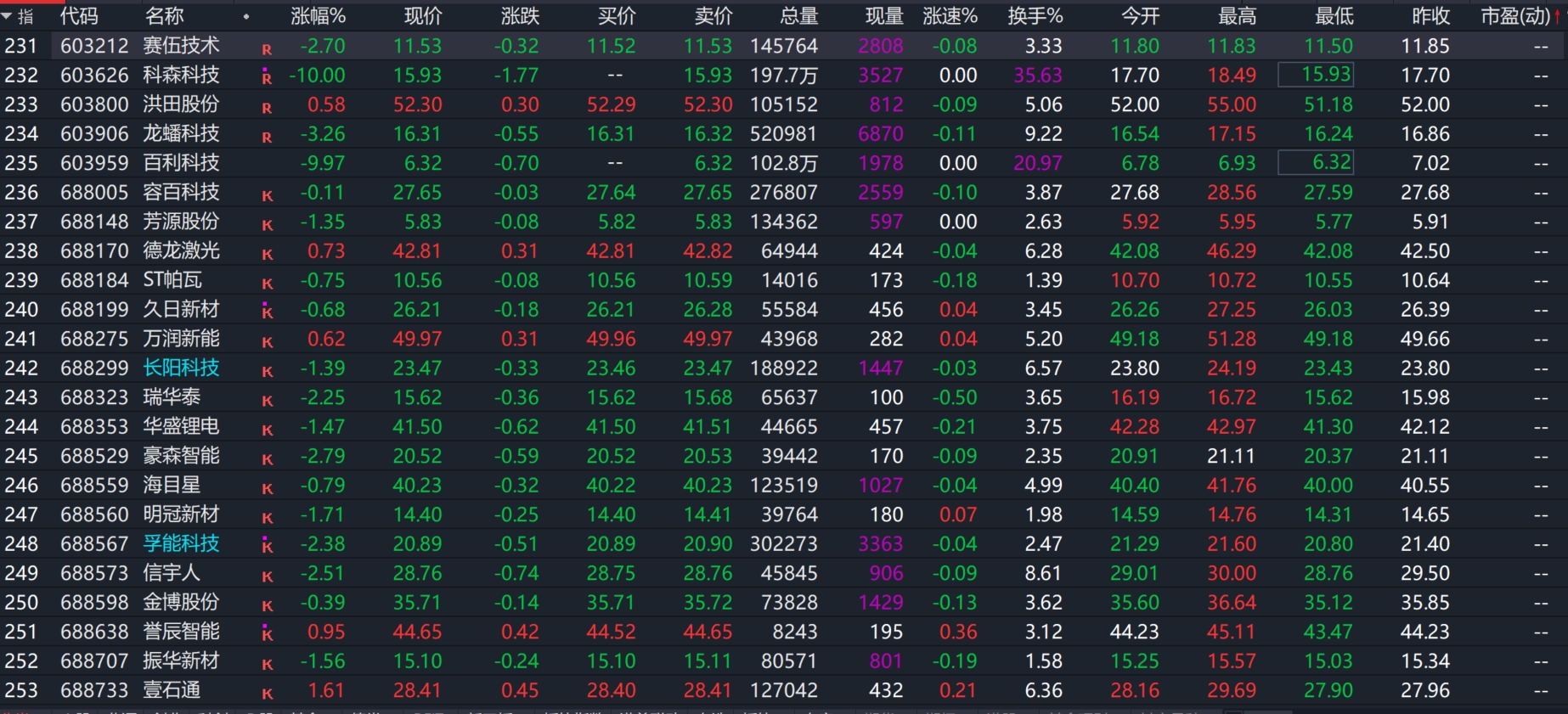Click the K marker icon for 金博股份
Viewport: 1568px width, 714px height.
pos(267,605)
